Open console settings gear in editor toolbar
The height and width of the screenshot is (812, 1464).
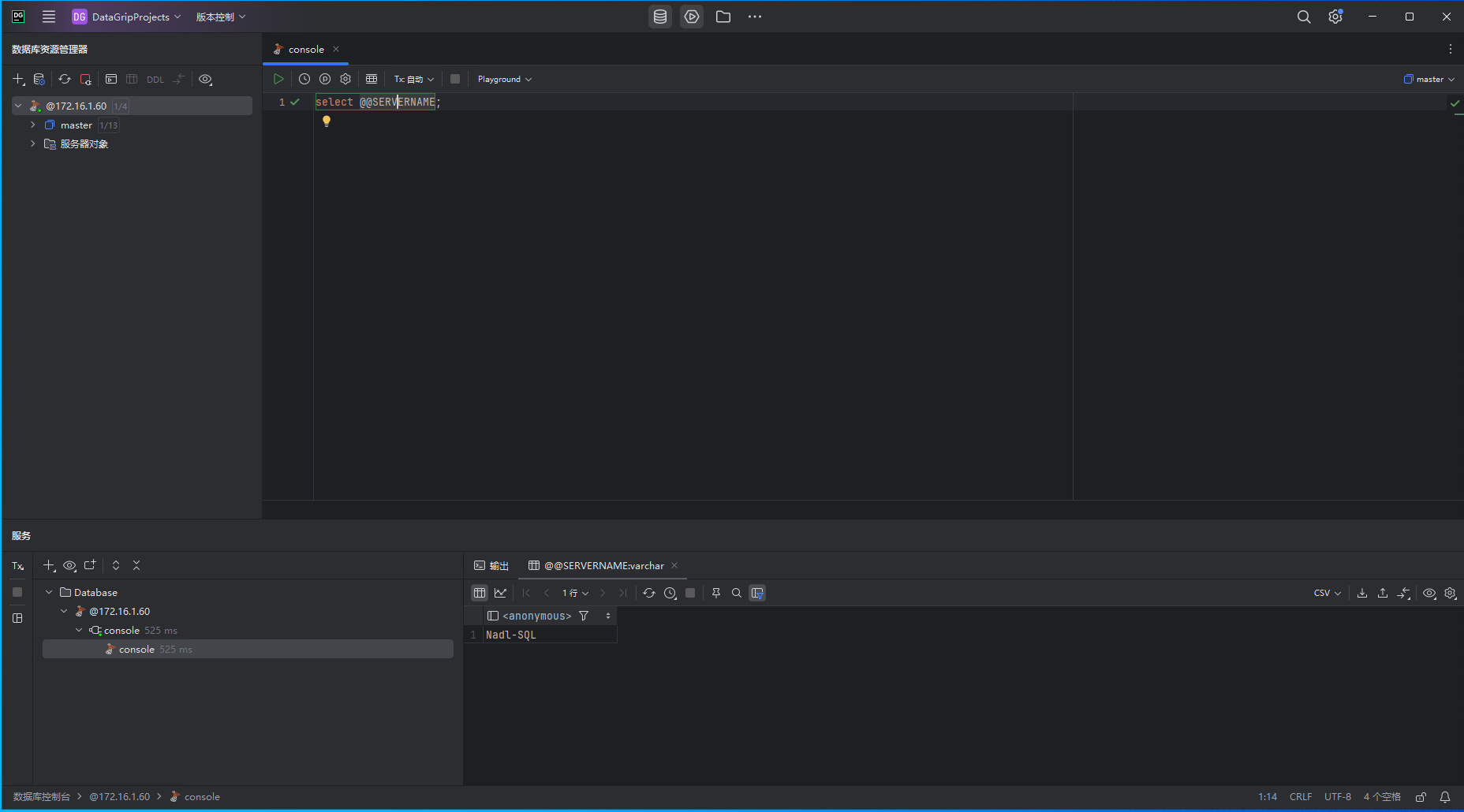pyautogui.click(x=345, y=79)
